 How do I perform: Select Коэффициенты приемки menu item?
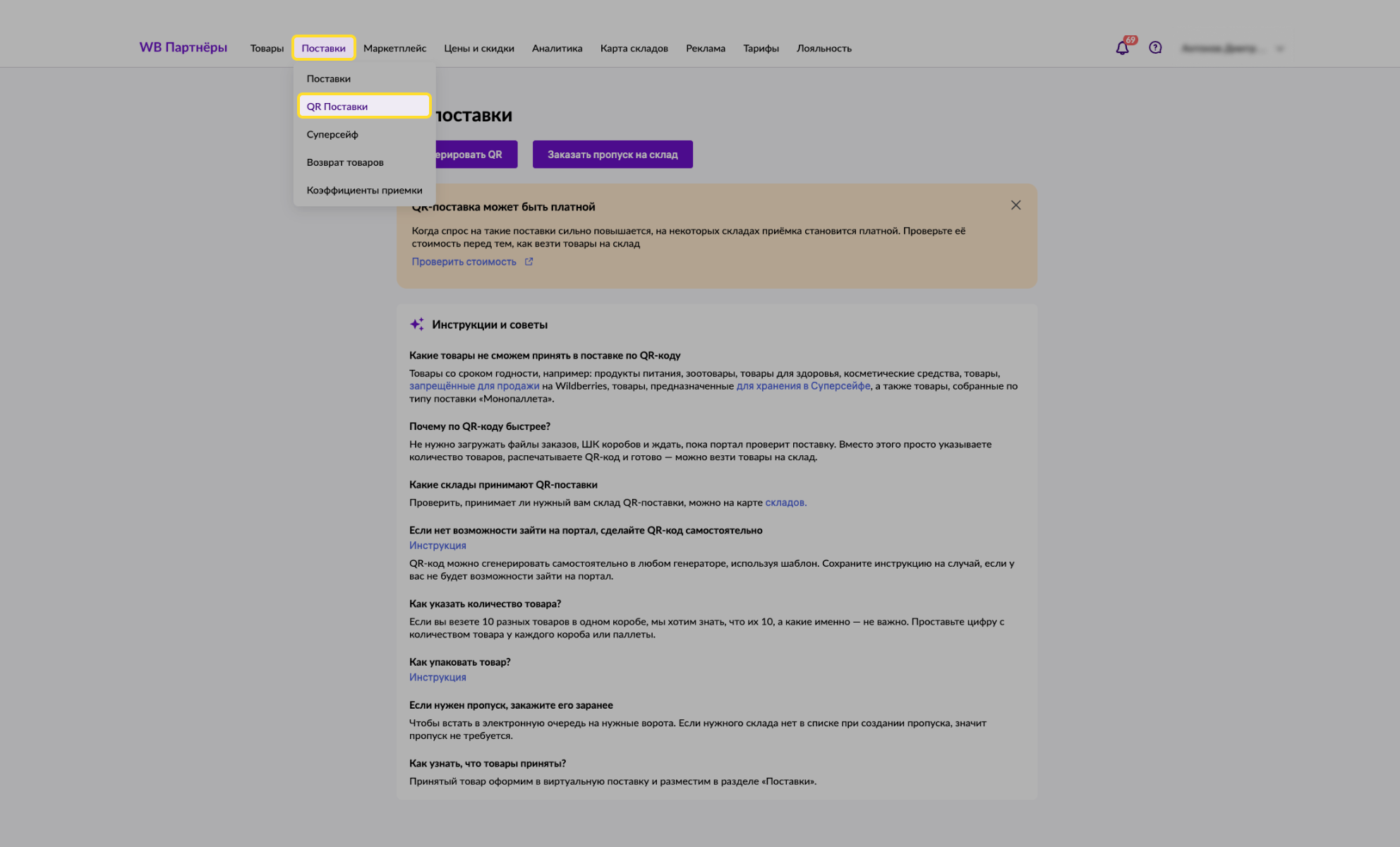(364, 191)
